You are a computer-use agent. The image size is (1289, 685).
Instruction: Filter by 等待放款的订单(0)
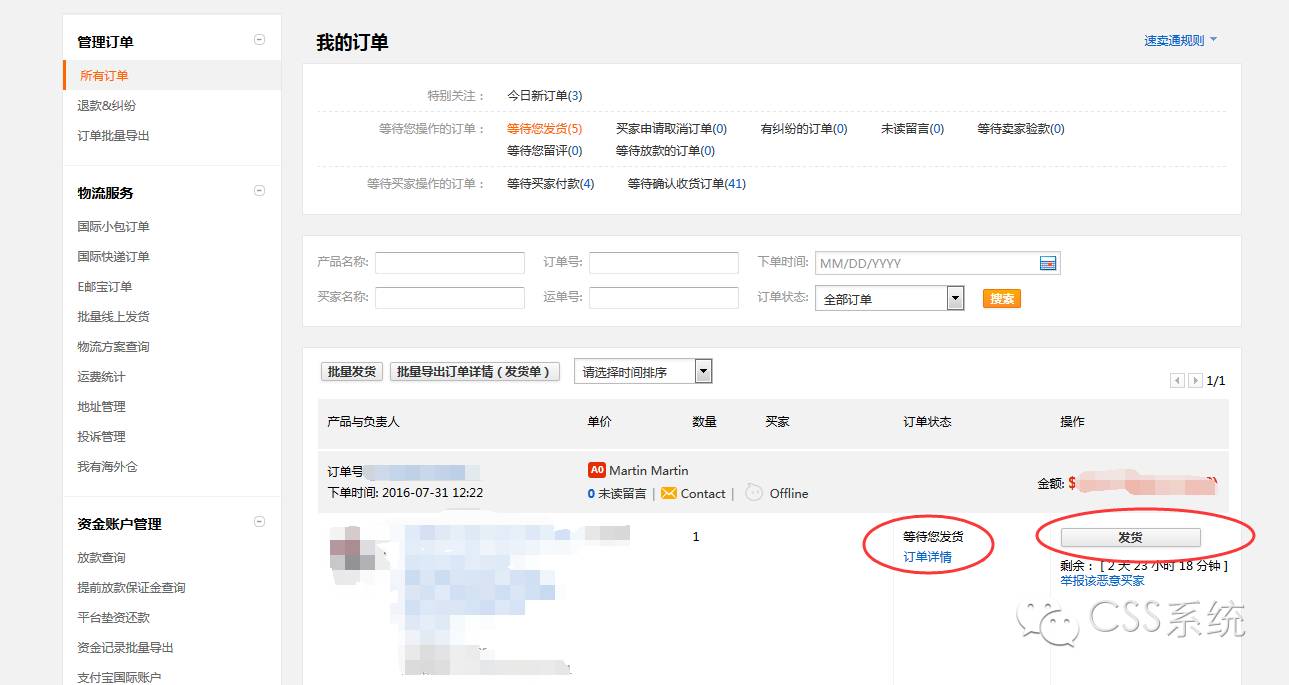[x=665, y=151]
